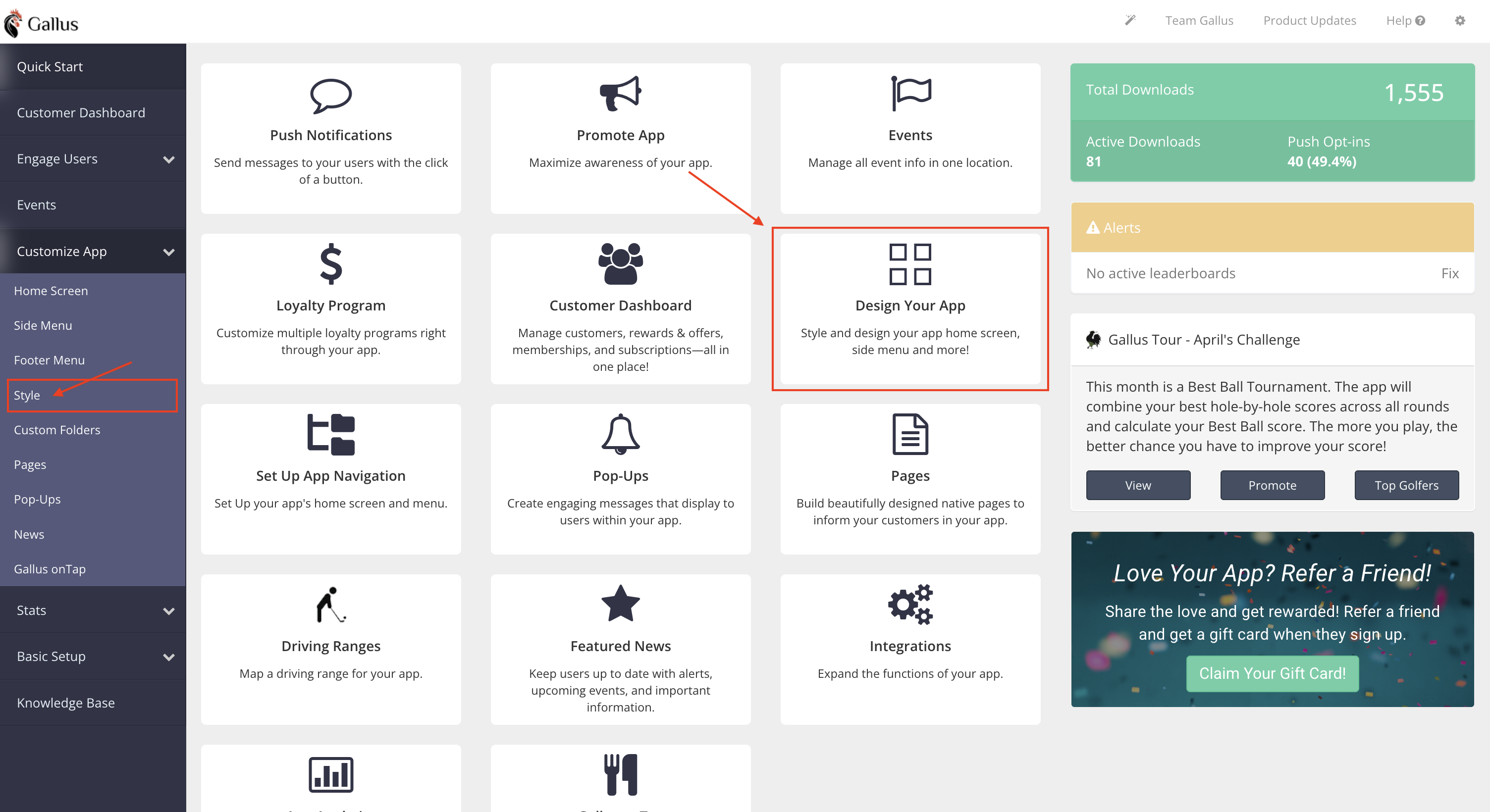
Task: Click the Active Downloads 81 stat
Action: point(1143,152)
